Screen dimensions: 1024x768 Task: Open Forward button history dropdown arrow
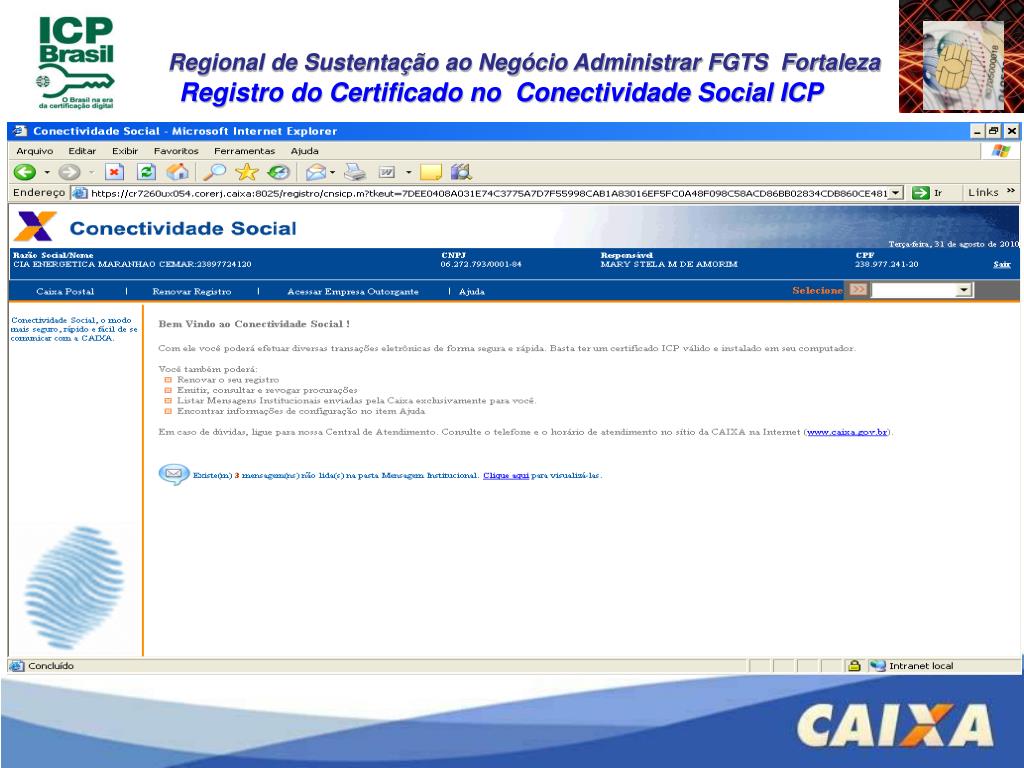coord(91,172)
